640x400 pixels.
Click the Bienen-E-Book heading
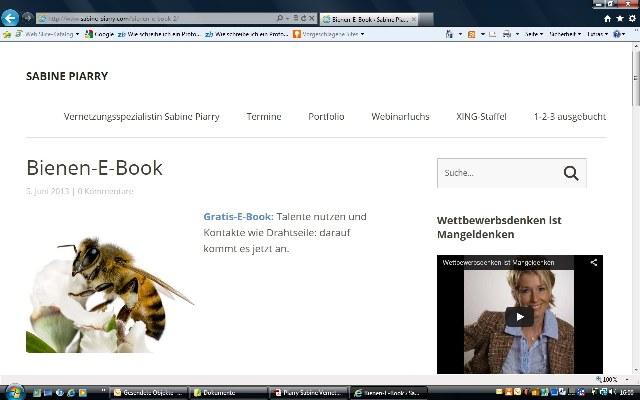click(94, 168)
